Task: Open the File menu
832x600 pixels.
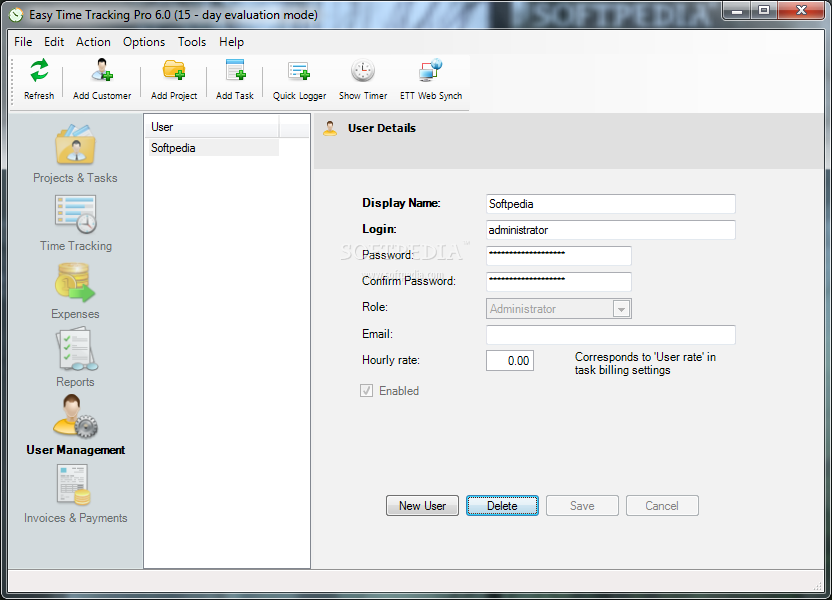Action: (x=23, y=42)
